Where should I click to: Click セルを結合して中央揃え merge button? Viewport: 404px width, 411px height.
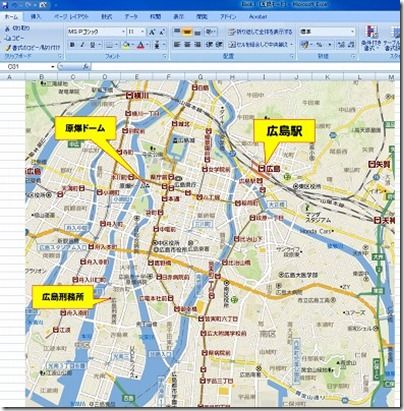(x=258, y=45)
